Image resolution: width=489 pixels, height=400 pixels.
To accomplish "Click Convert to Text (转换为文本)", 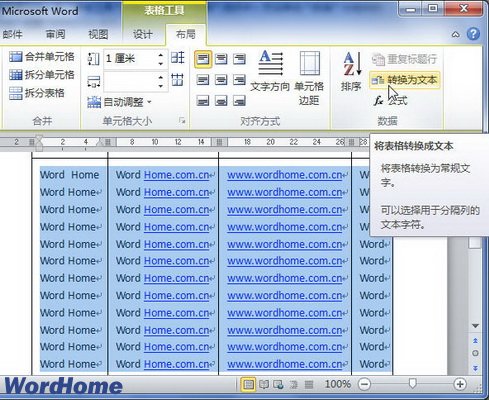I will [x=404, y=80].
